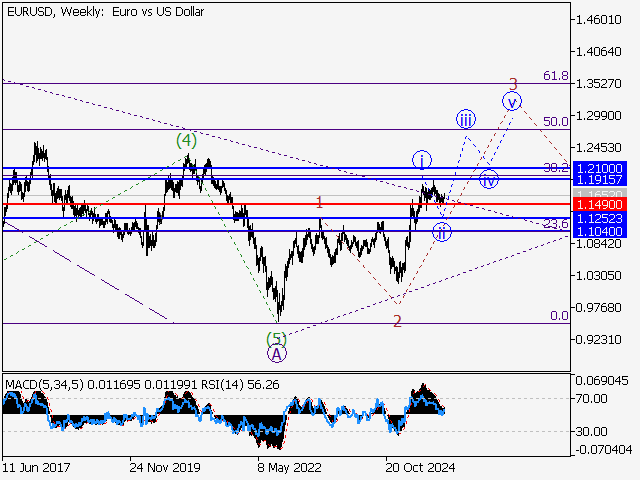640x480 pixels.
Task: Select the red wave 3 label
Action: point(512,84)
